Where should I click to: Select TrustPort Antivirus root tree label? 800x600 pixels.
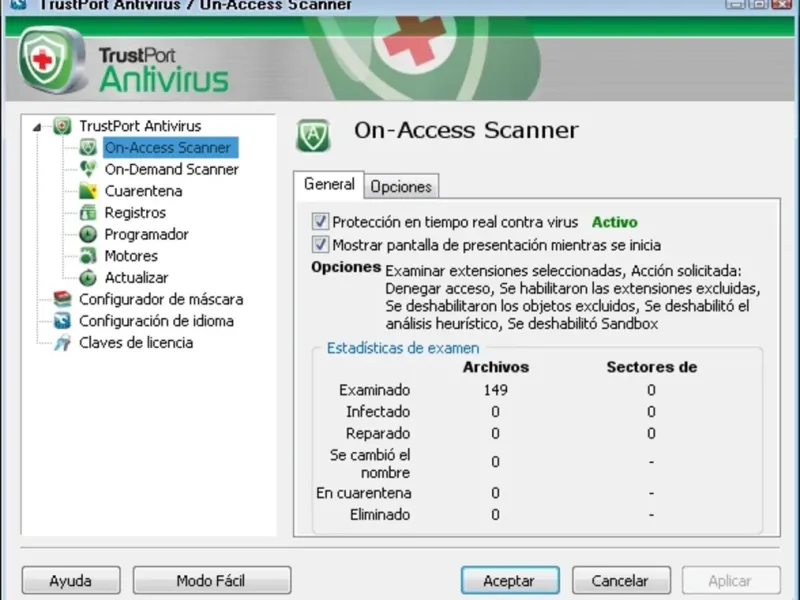[x=140, y=126]
